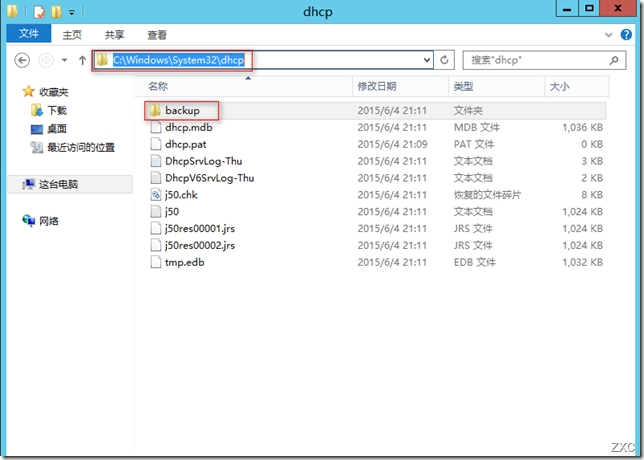Sort by the 修改日期 column header
Screen dimensions: 644x460
click(x=400, y=86)
